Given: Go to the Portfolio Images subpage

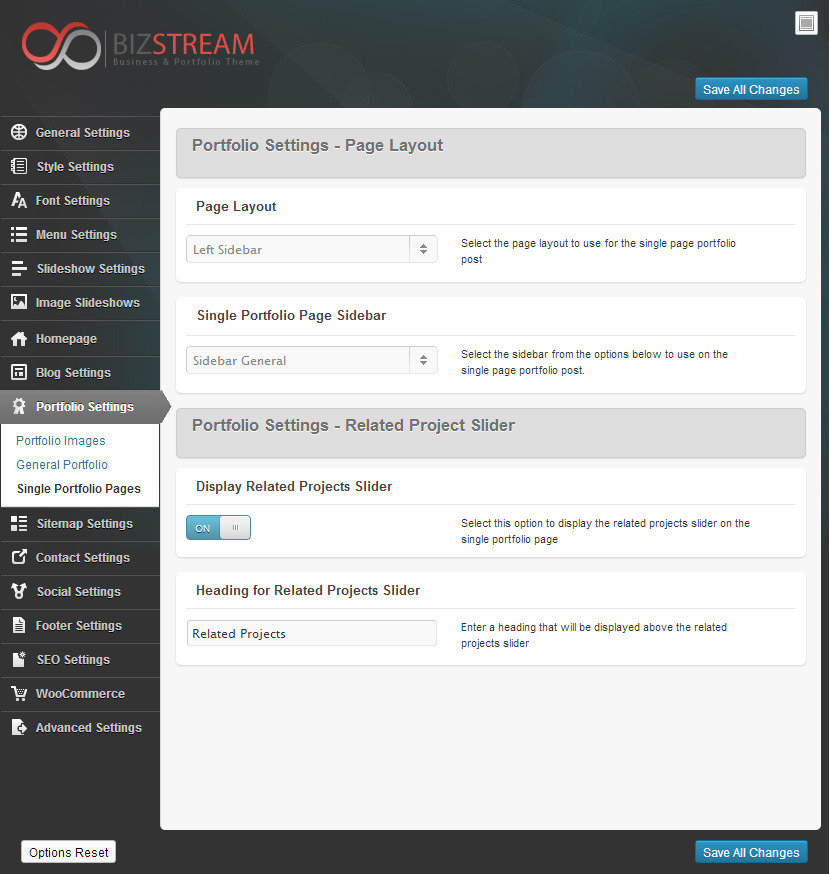Looking at the screenshot, I should point(61,441).
